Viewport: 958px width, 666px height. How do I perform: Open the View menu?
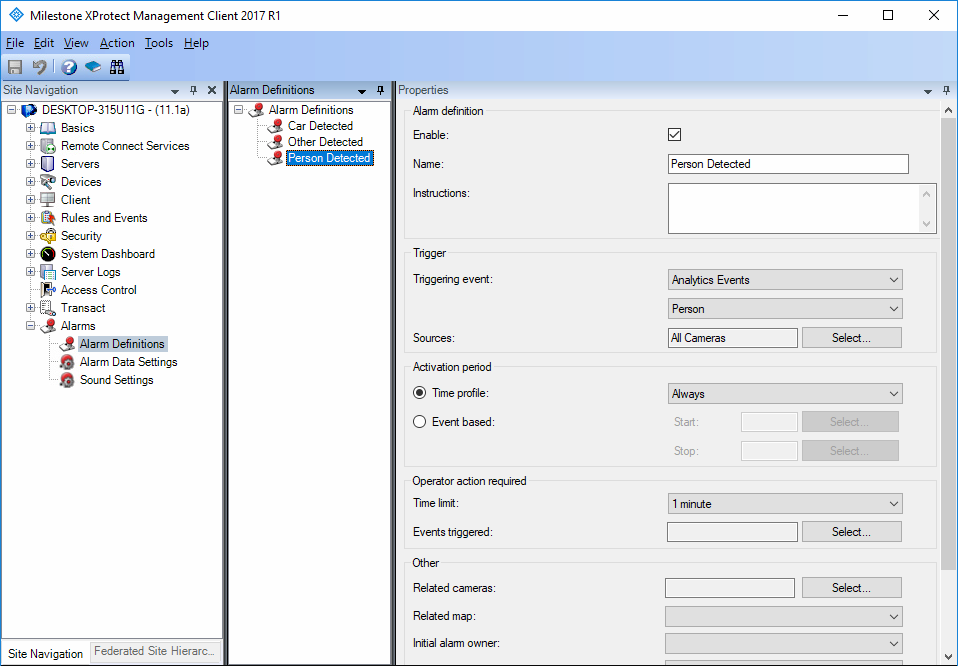coord(76,43)
